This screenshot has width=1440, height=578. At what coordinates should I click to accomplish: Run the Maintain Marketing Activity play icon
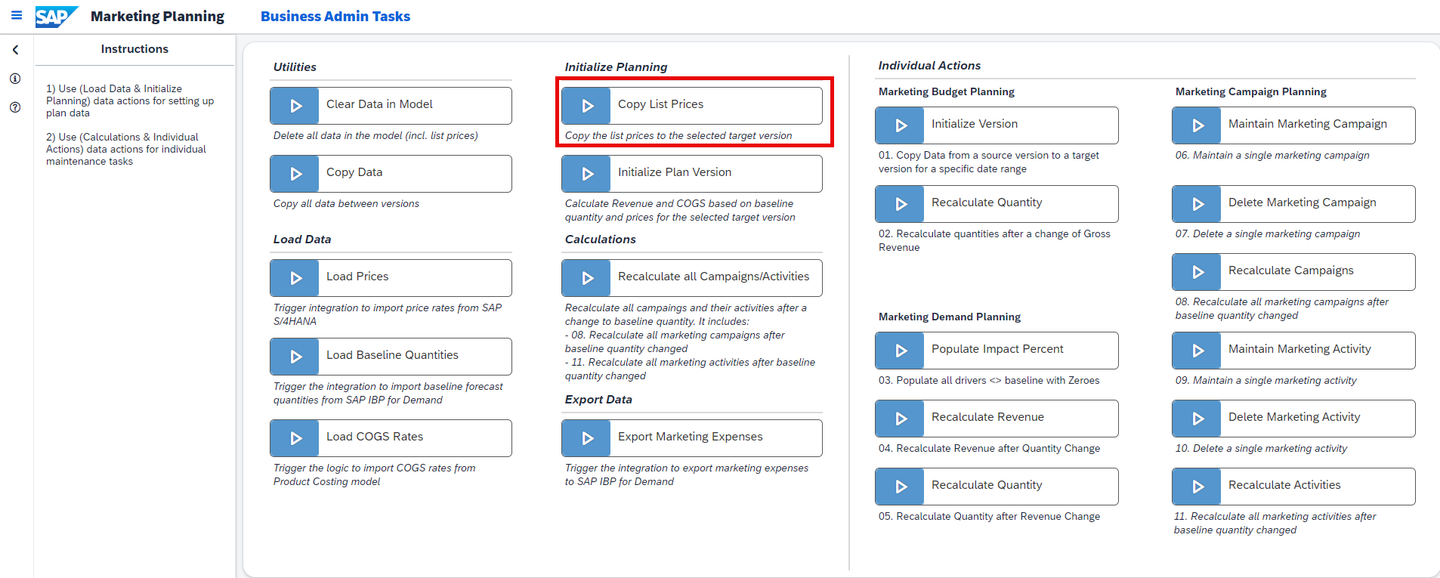coord(1197,350)
